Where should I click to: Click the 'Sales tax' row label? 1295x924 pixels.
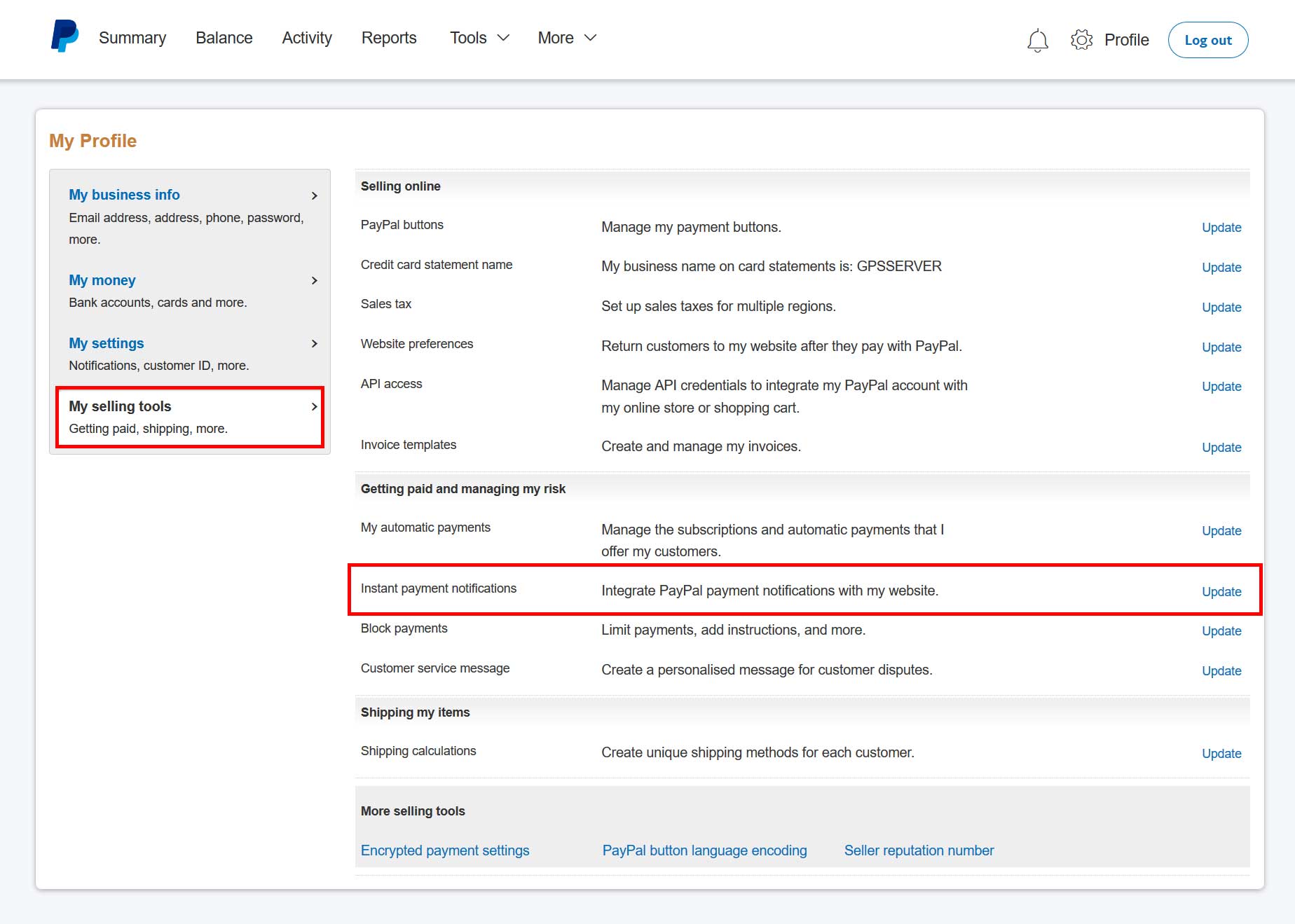(386, 304)
